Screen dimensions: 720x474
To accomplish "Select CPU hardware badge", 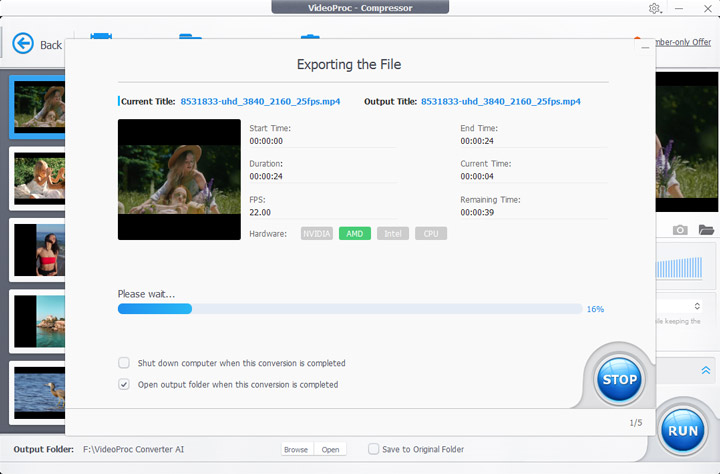I will [431, 234].
